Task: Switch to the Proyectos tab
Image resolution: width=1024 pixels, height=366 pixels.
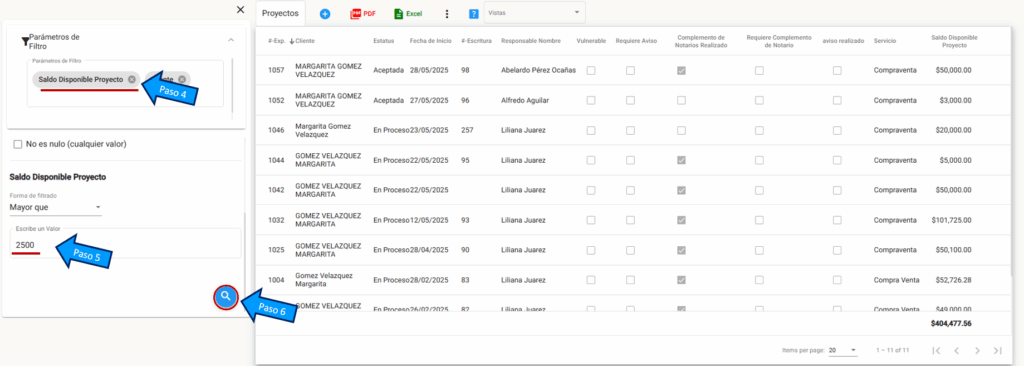Action: click(x=280, y=13)
